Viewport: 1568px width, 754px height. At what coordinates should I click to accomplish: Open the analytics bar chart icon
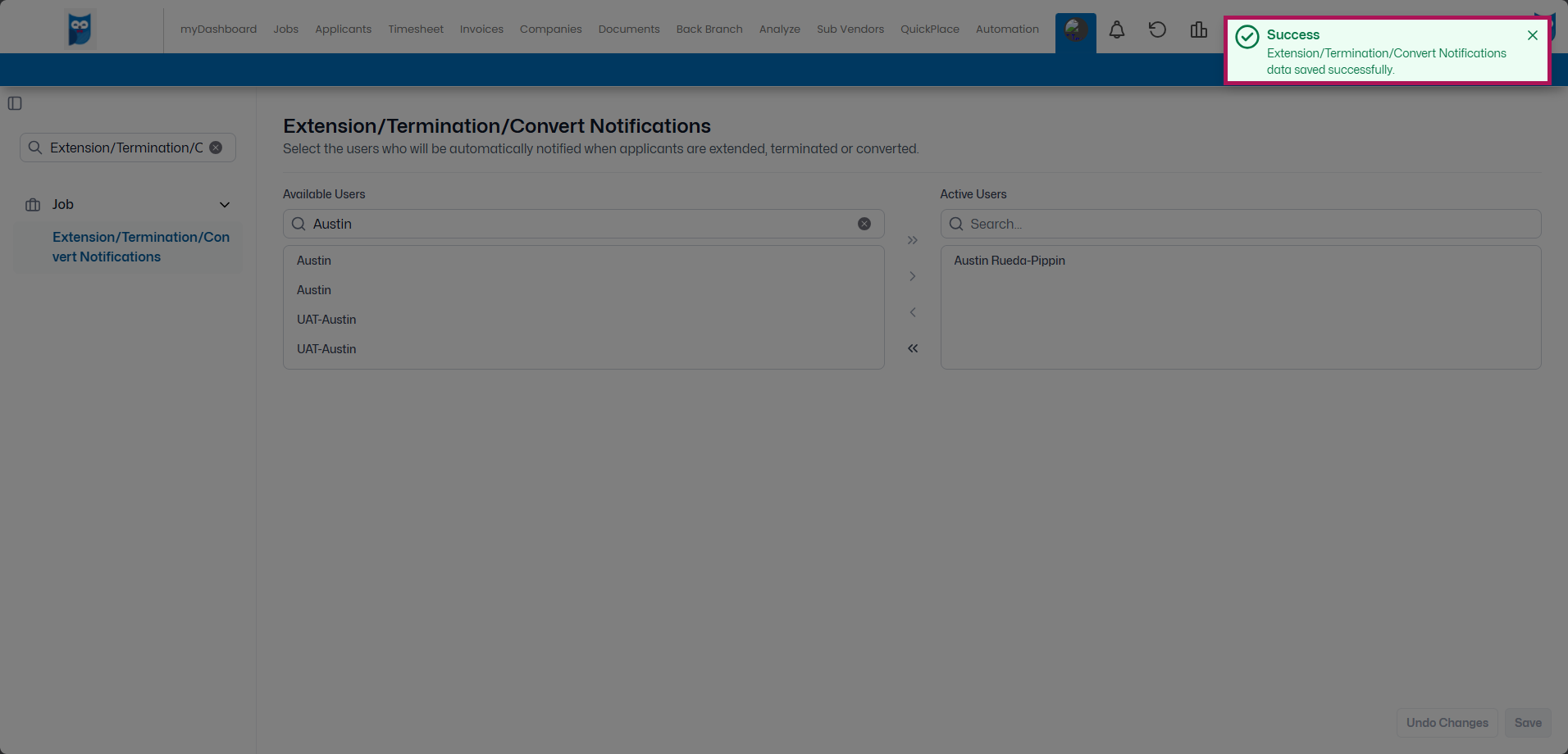[1198, 30]
